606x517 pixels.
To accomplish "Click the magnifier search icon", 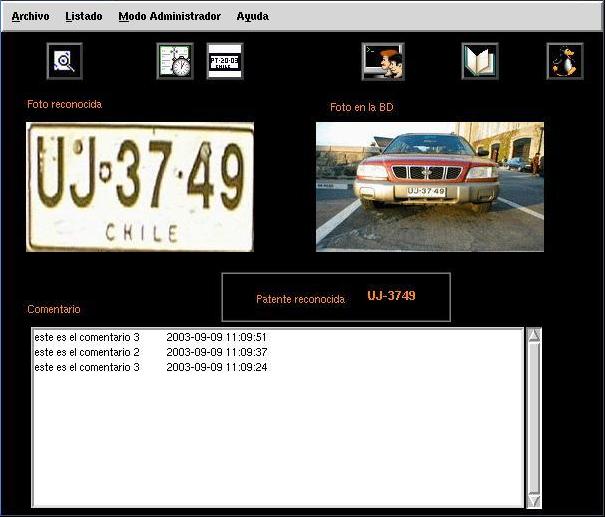I will coord(65,61).
